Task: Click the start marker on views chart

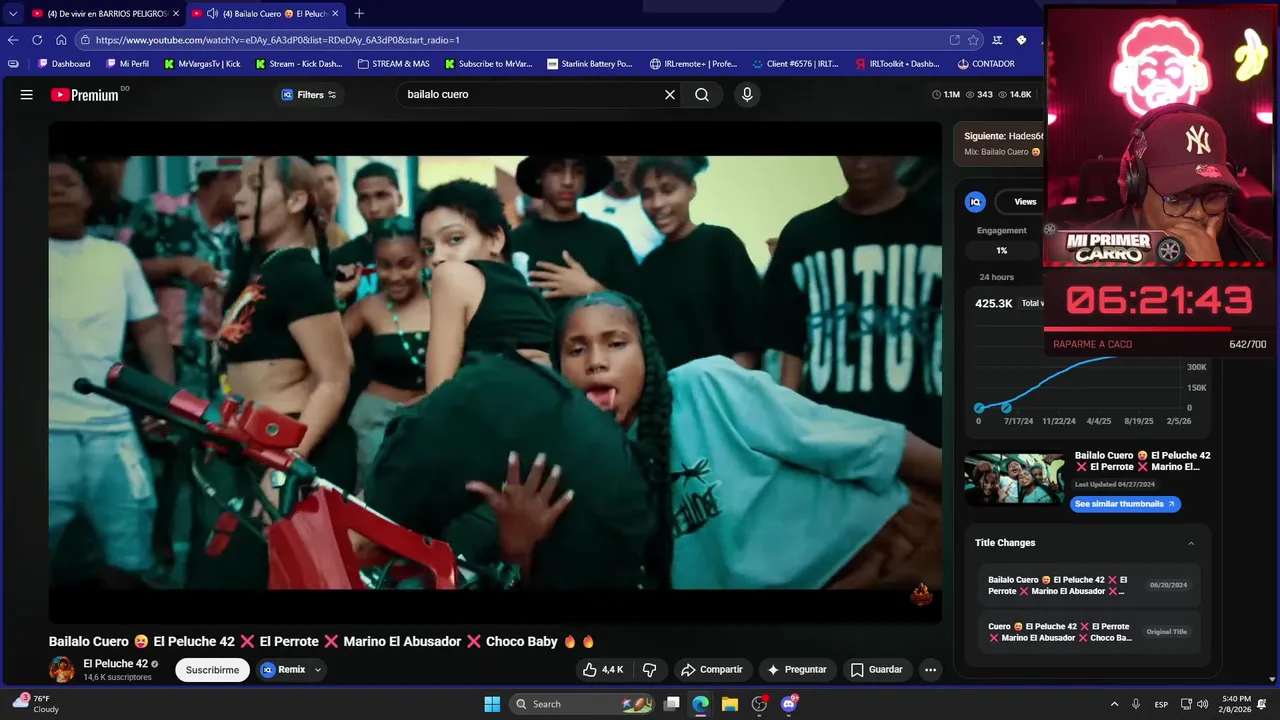Action: click(979, 407)
